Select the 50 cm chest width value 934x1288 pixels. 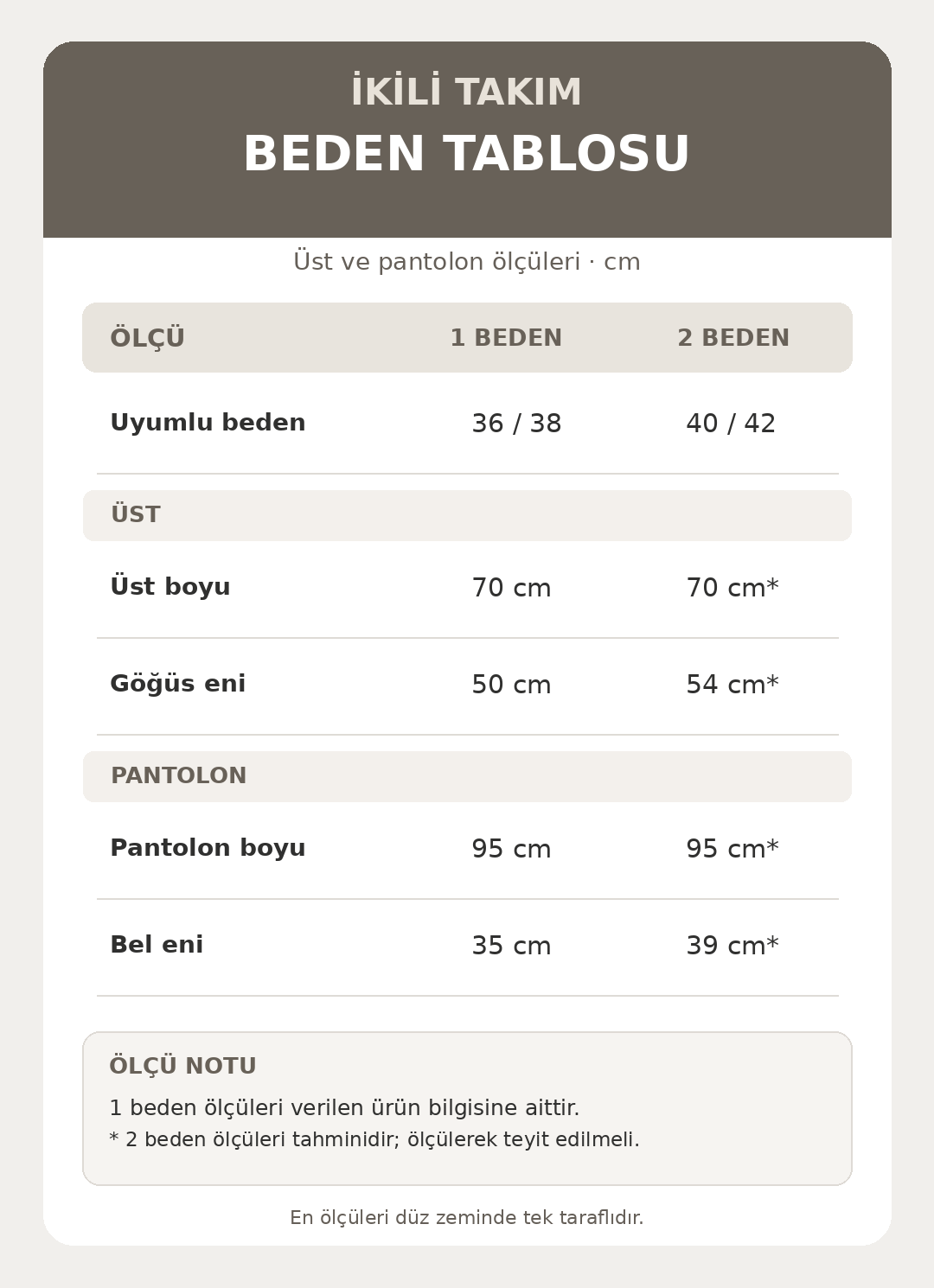click(511, 685)
